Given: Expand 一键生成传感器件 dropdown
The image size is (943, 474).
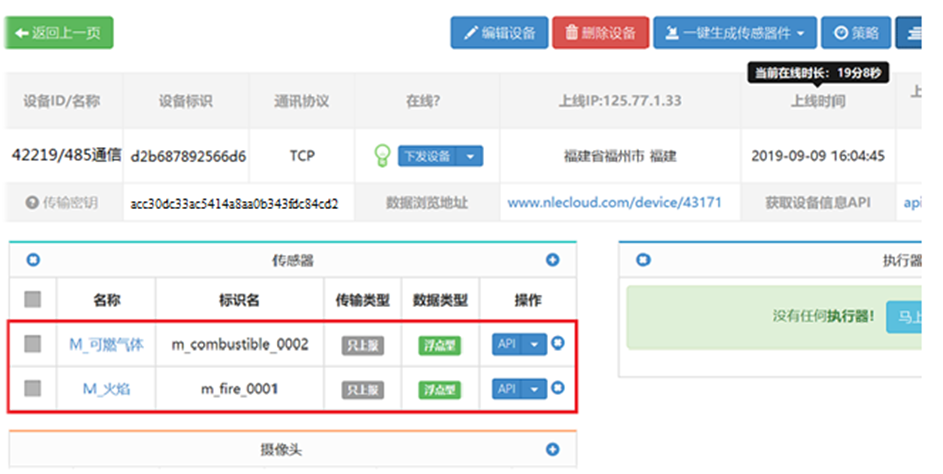Looking at the screenshot, I should pyautogui.click(x=735, y=32).
